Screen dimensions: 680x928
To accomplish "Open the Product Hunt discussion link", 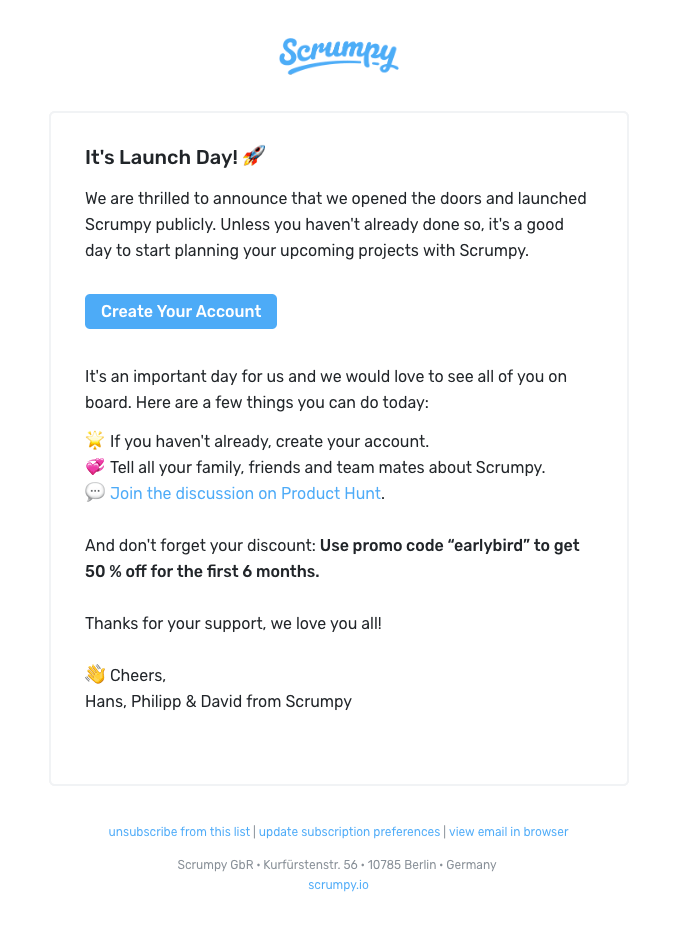I will 245,493.
